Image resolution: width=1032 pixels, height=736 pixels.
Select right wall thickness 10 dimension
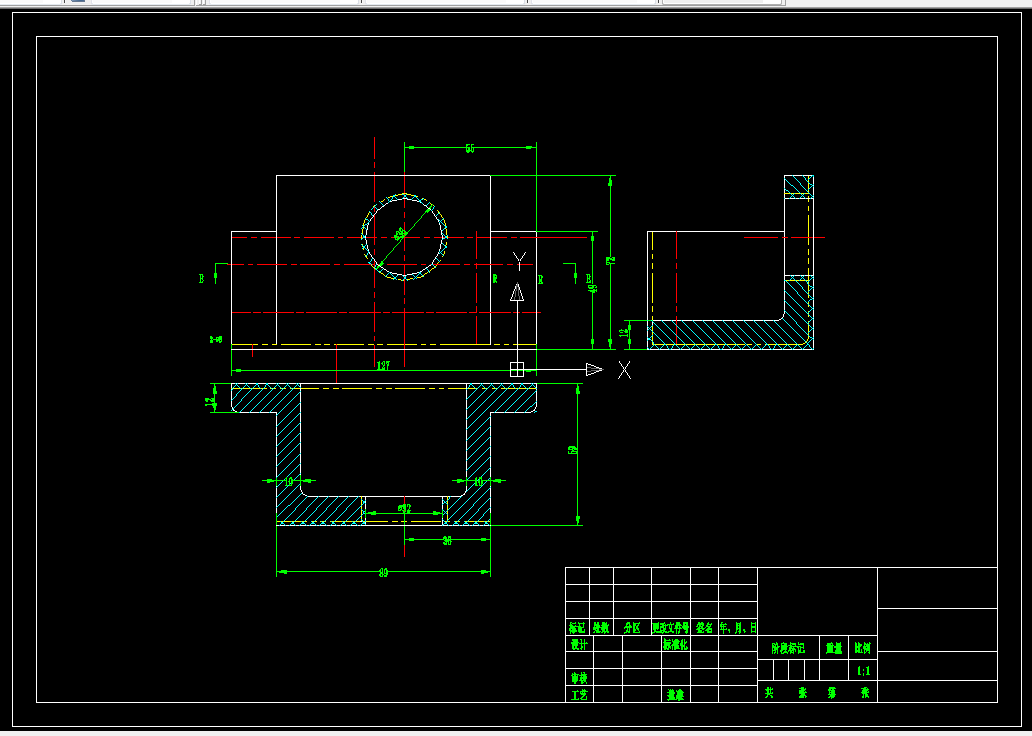click(x=478, y=482)
